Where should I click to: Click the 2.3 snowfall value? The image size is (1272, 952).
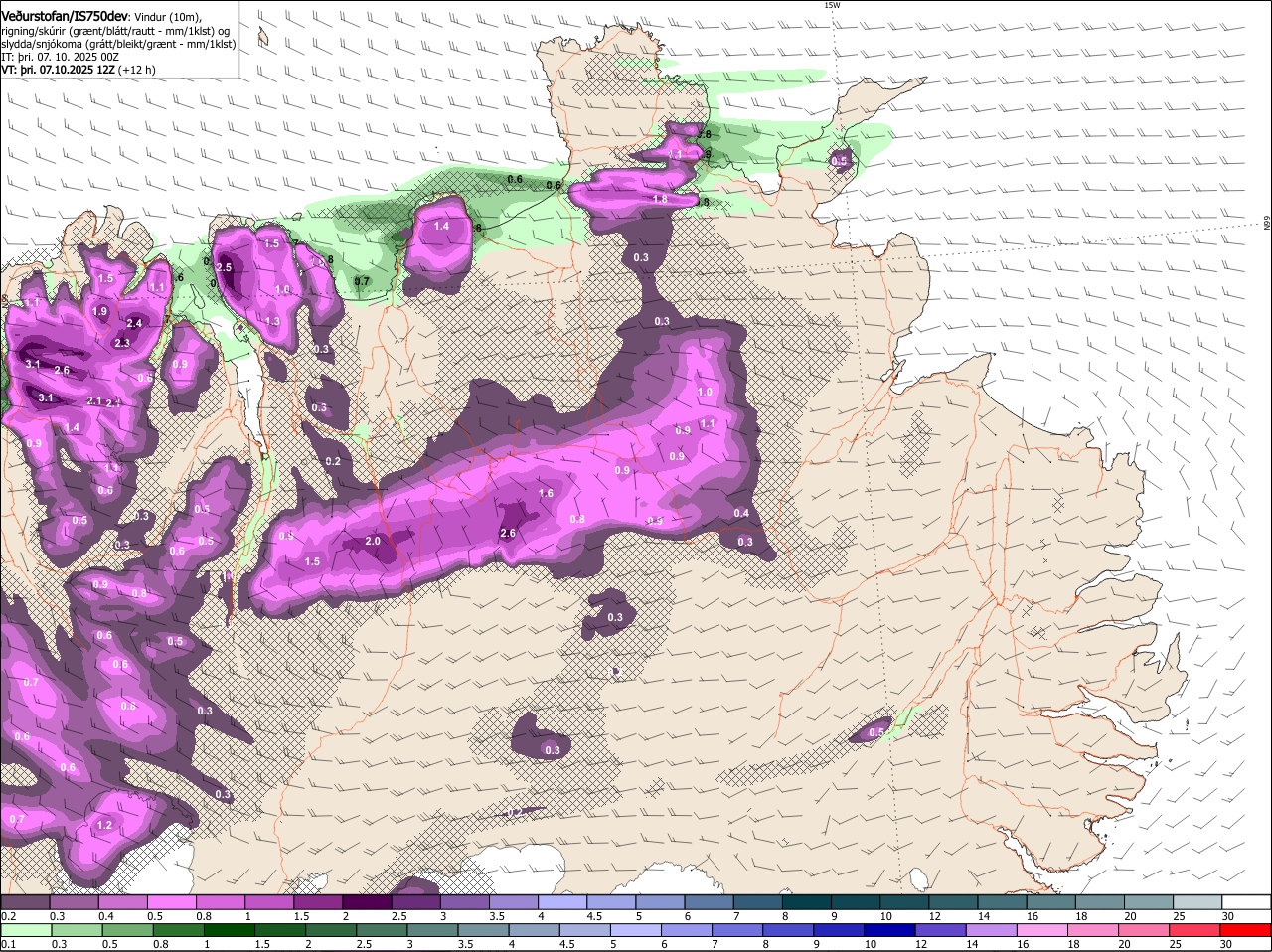122,343
